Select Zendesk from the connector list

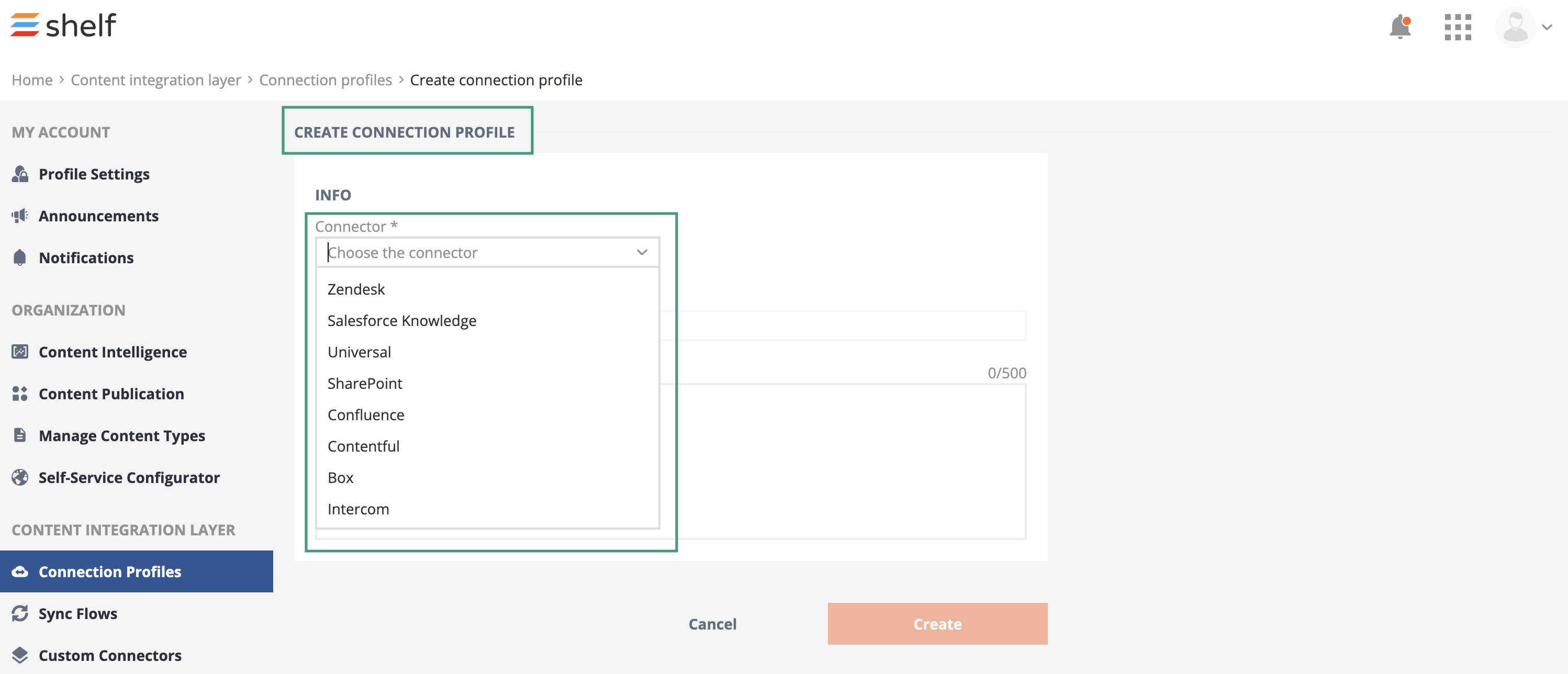(x=356, y=289)
